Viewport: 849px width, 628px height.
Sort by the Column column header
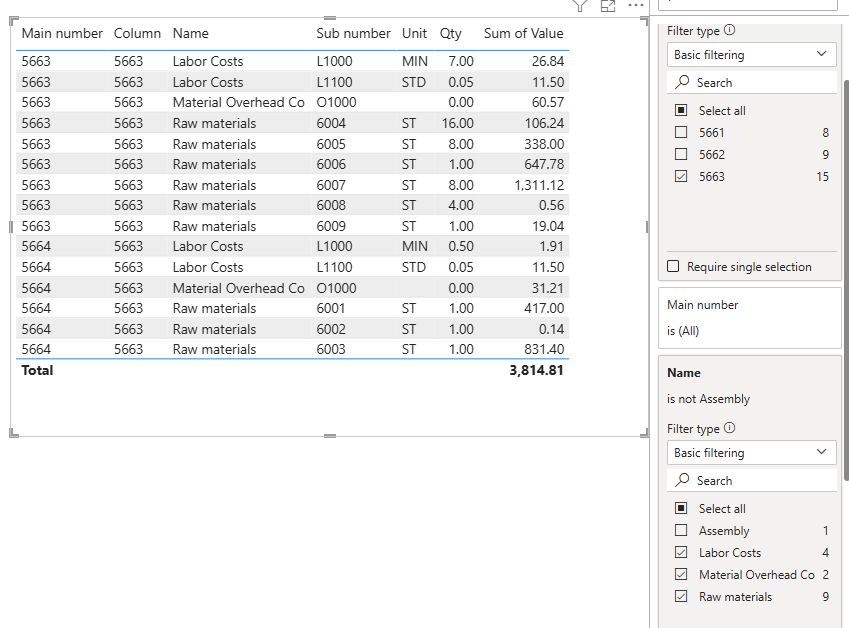[137, 34]
